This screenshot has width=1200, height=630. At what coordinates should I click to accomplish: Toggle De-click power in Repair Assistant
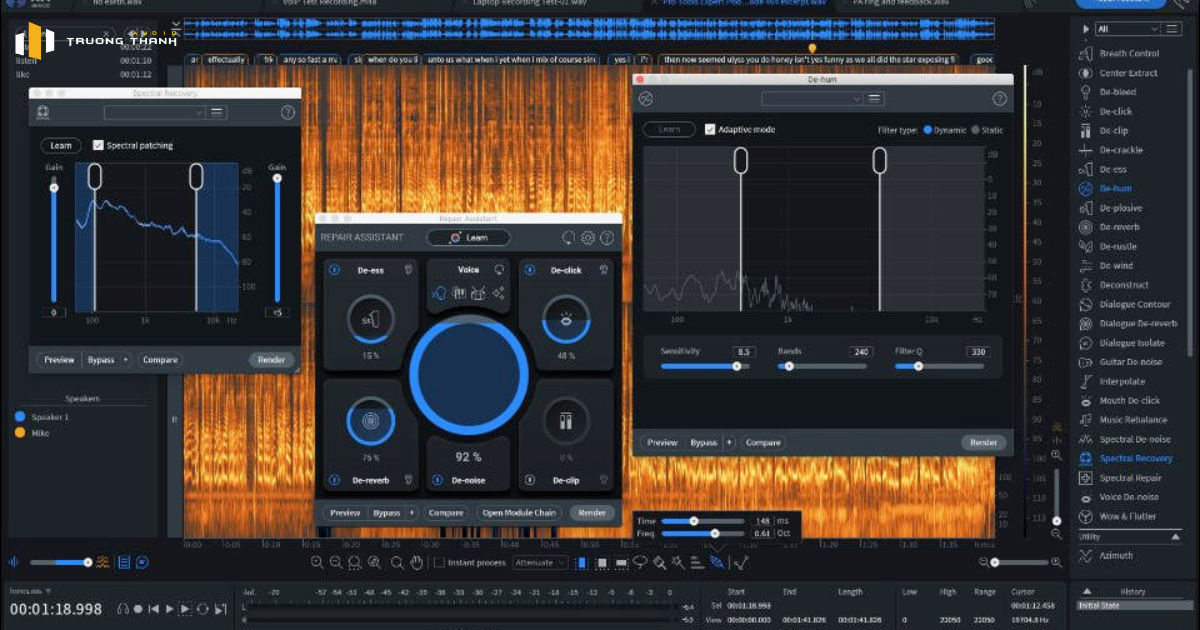point(529,269)
